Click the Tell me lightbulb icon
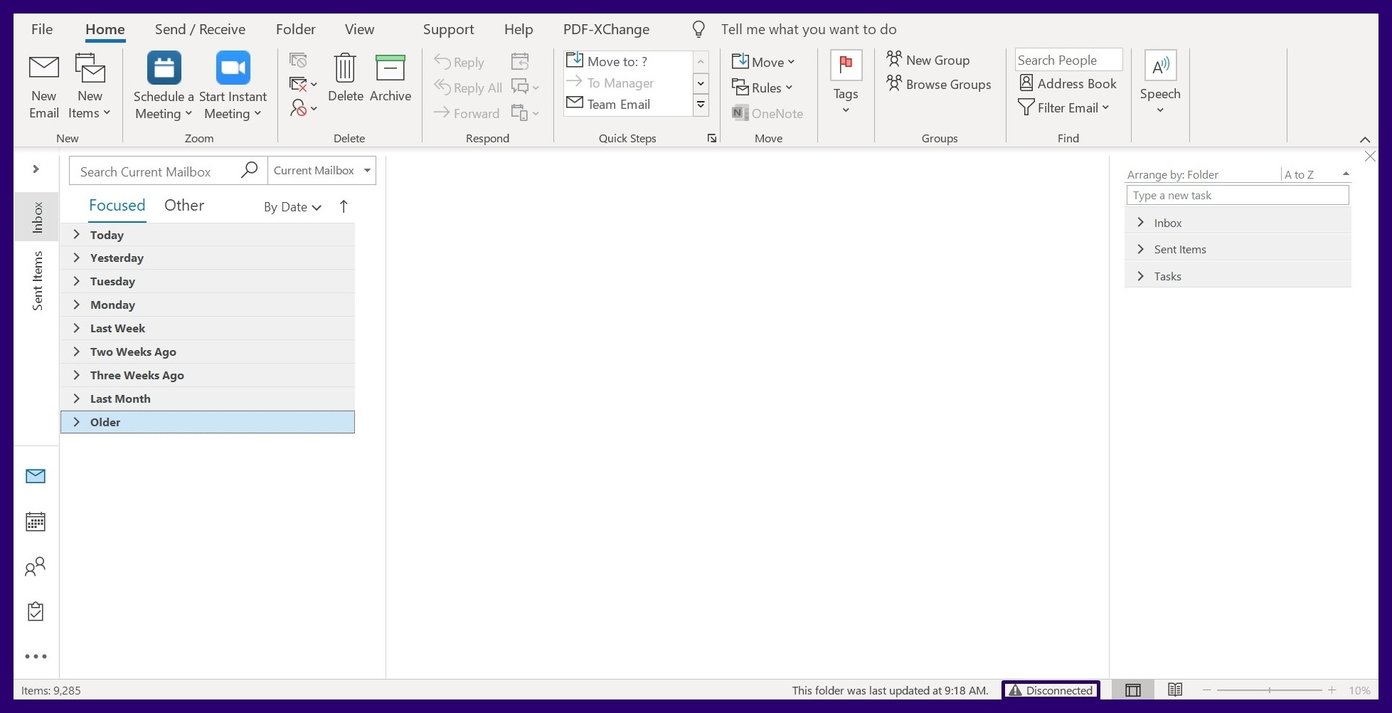Viewport: 1392px width, 713px height. tap(698, 30)
